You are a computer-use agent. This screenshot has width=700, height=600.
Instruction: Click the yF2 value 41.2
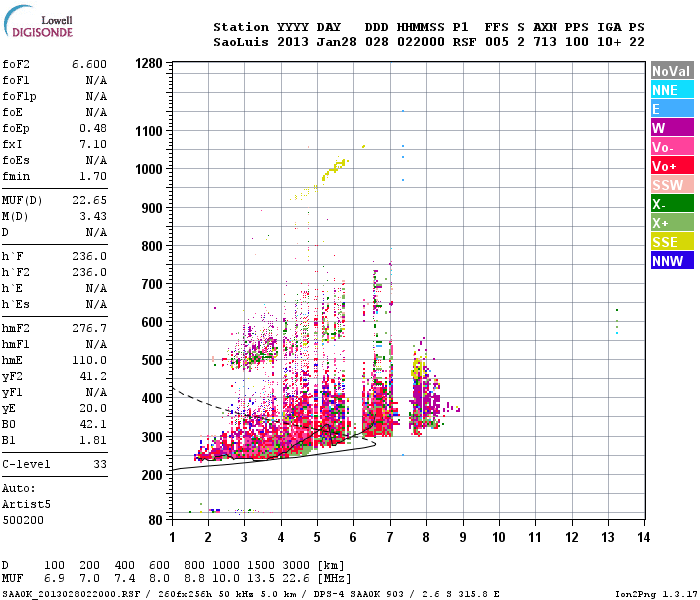click(x=93, y=376)
